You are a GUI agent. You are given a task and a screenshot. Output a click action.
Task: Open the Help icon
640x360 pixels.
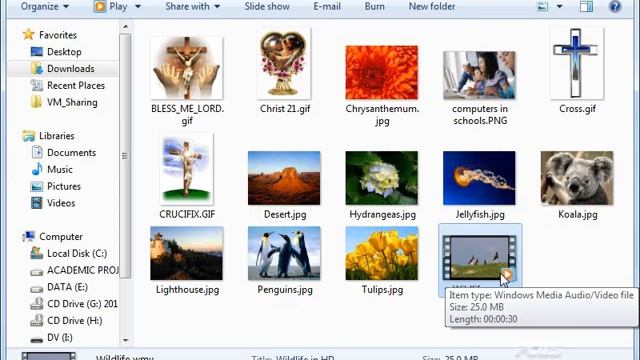click(x=615, y=7)
